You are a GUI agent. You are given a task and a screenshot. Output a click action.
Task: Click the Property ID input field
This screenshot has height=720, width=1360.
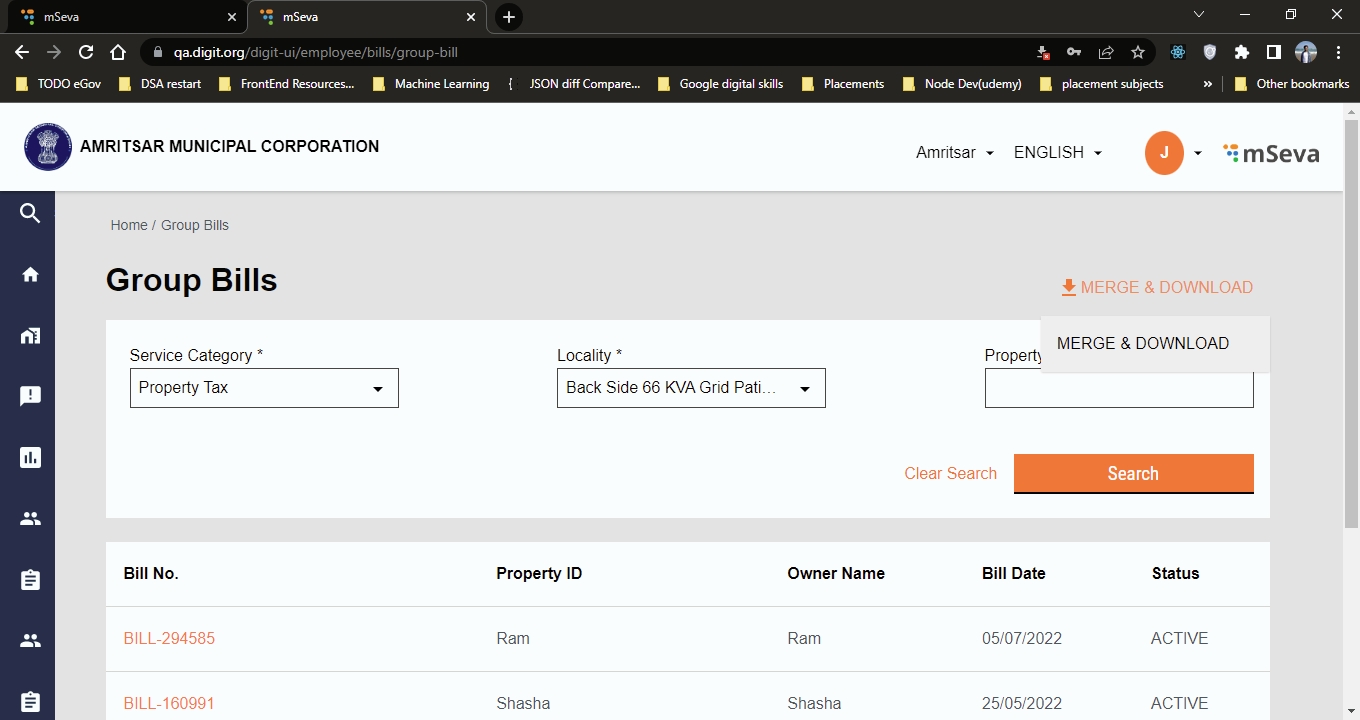(x=1119, y=389)
